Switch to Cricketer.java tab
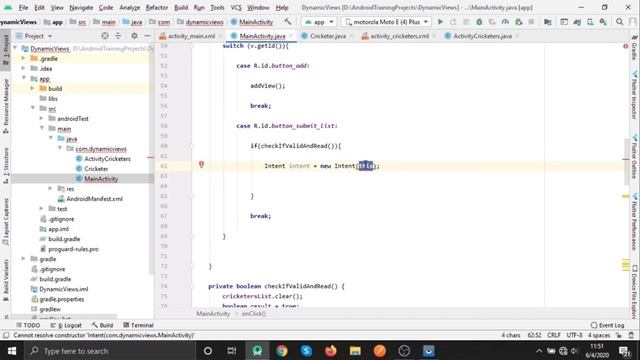640x360 pixels. (x=328, y=36)
